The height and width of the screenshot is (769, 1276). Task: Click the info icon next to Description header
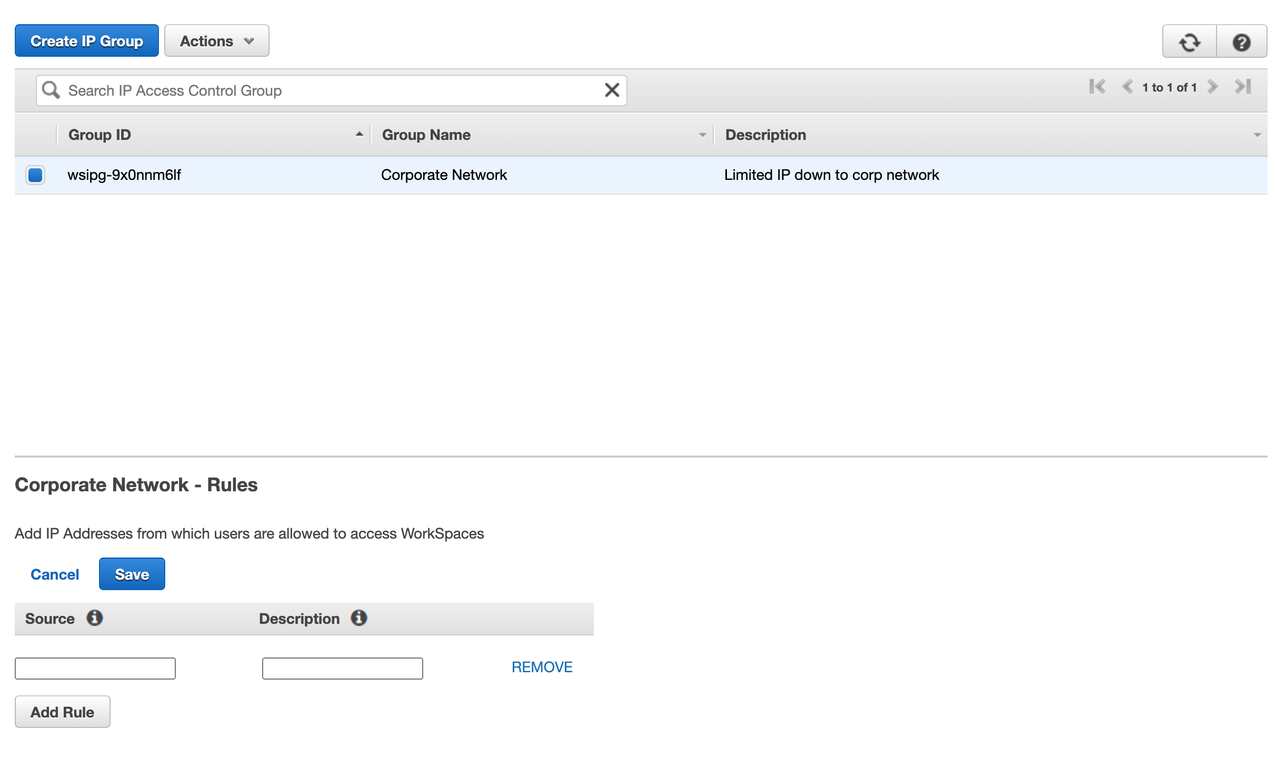pos(359,618)
